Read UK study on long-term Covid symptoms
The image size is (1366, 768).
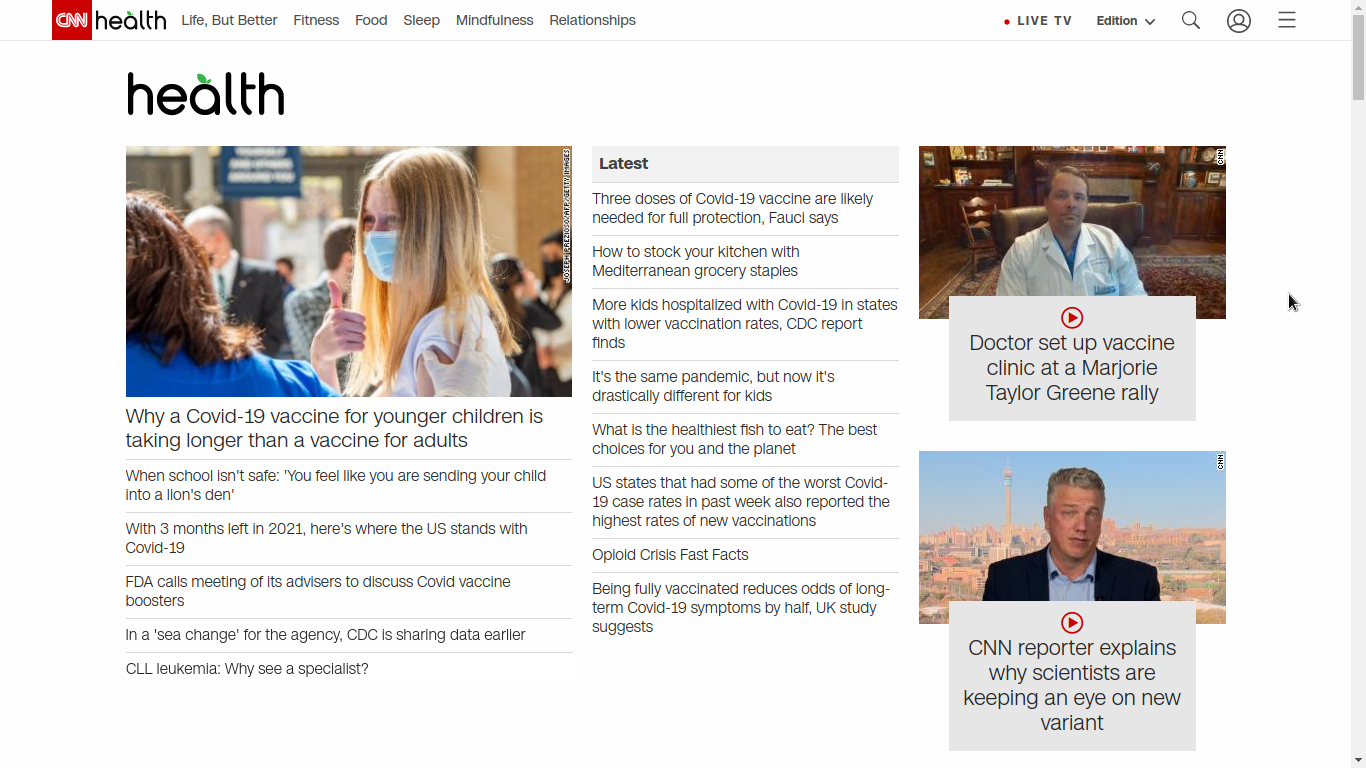[741, 607]
